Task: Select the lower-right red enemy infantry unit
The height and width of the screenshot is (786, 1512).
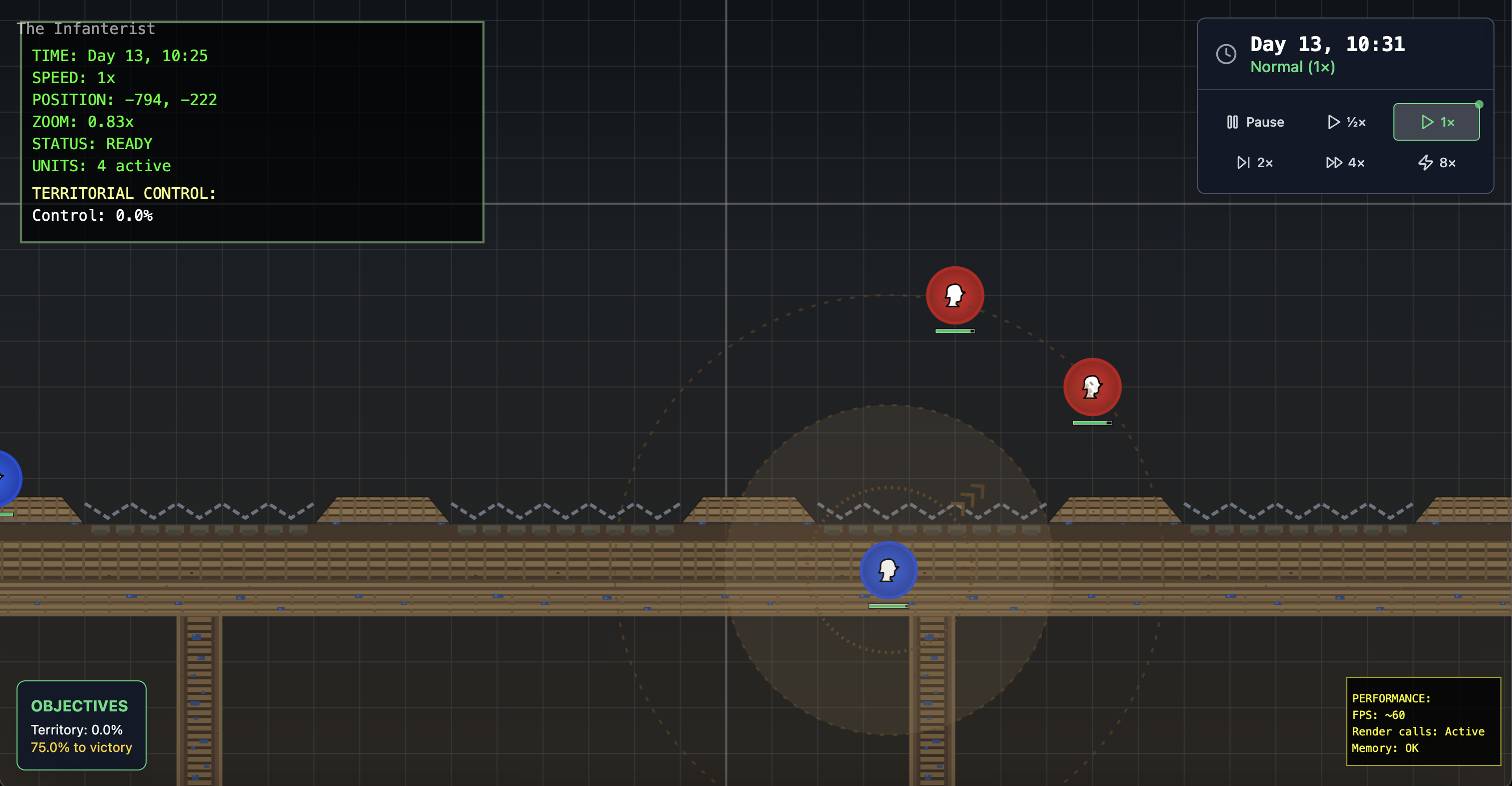Action: click(x=1092, y=387)
